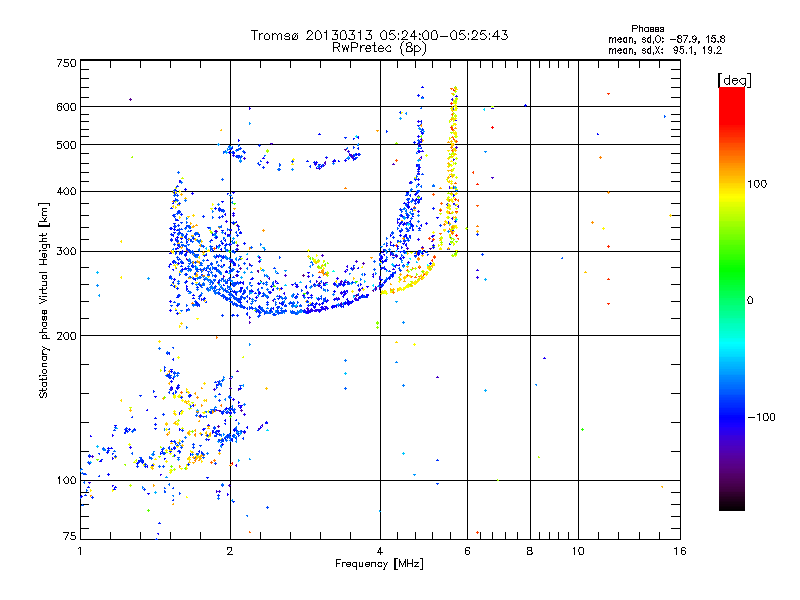Click the x-axis label '10'
Viewport: 800px width, 600px height.
(578, 551)
